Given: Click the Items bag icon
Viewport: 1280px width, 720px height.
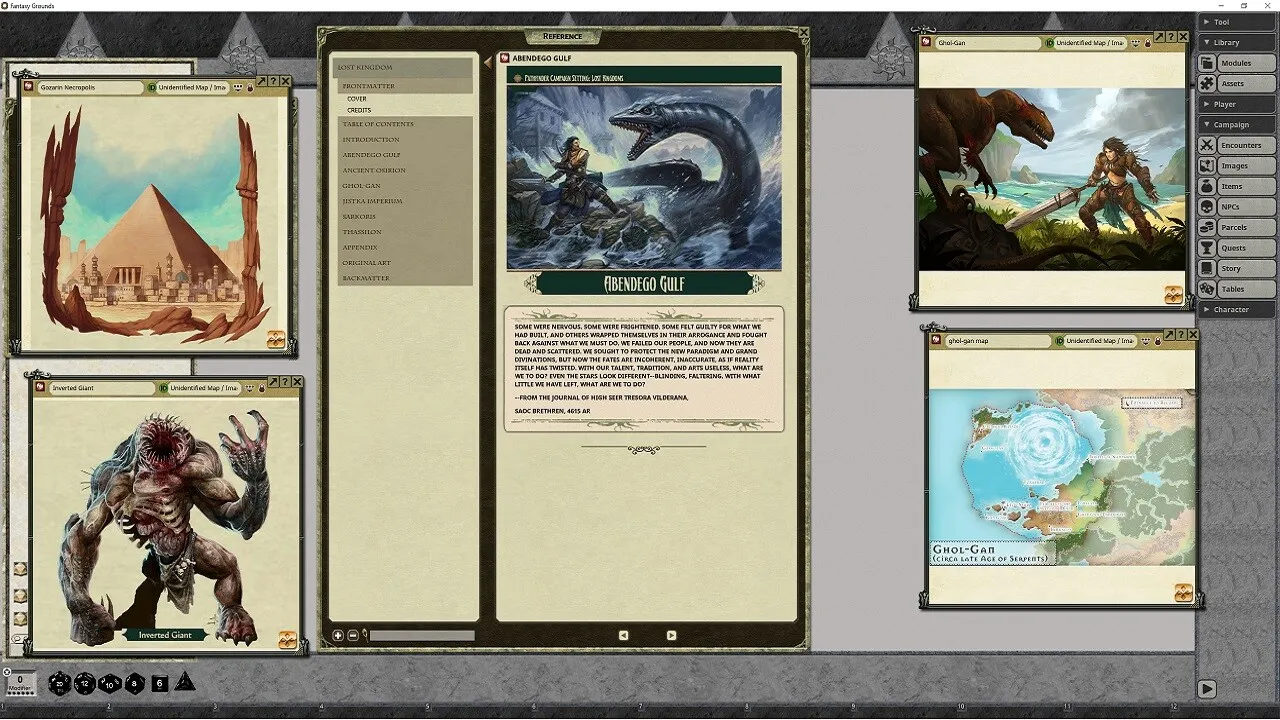Looking at the screenshot, I should (x=1207, y=186).
